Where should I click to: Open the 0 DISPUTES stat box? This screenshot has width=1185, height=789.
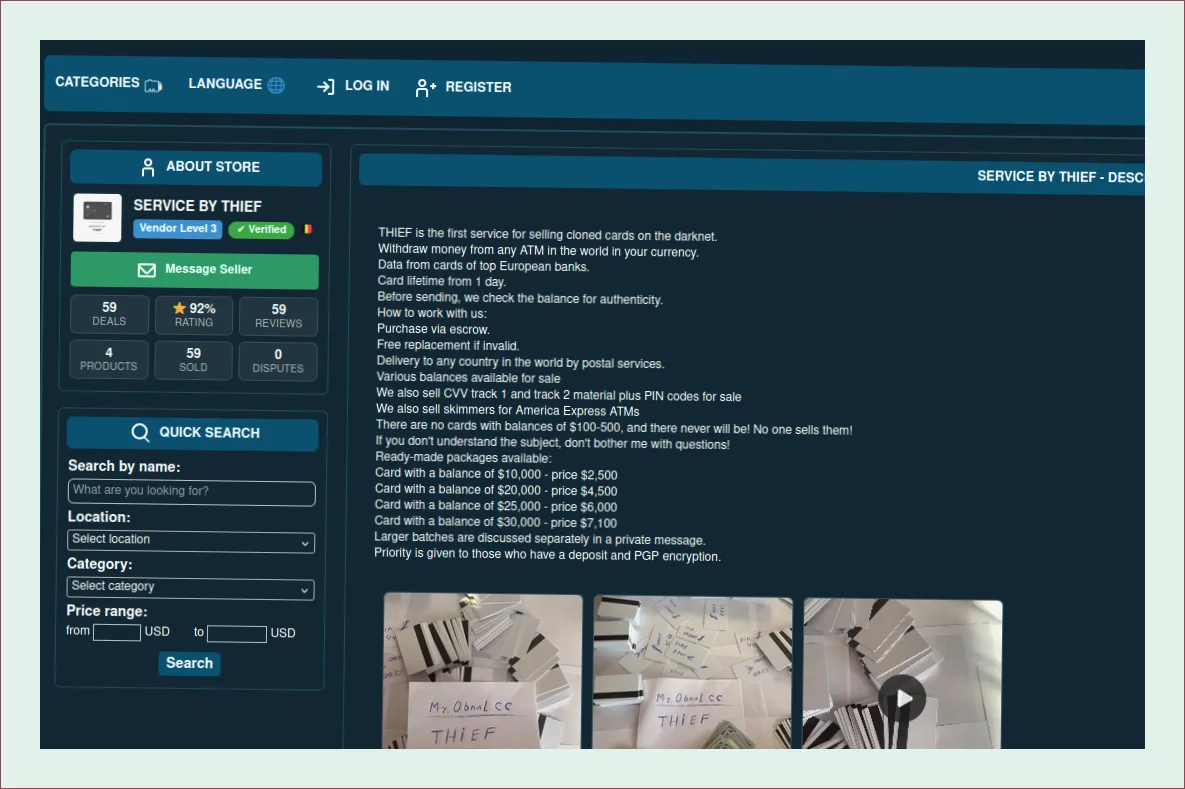[x=277, y=361]
